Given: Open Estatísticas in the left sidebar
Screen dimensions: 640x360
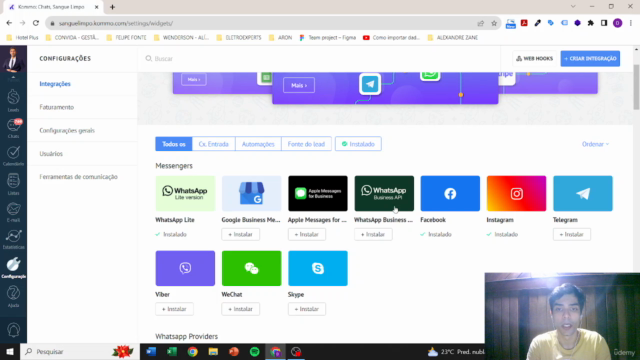Looking at the screenshot, I should coord(13,239).
